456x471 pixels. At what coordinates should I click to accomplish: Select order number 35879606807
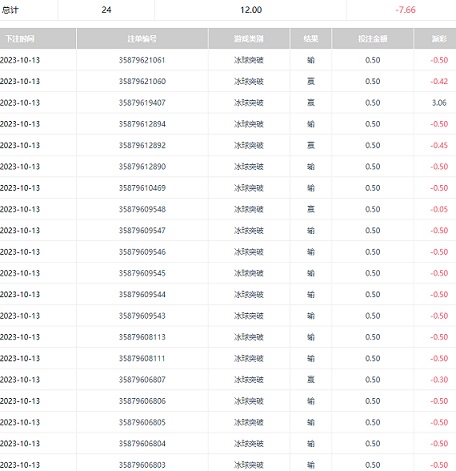pyautogui.click(x=142, y=380)
